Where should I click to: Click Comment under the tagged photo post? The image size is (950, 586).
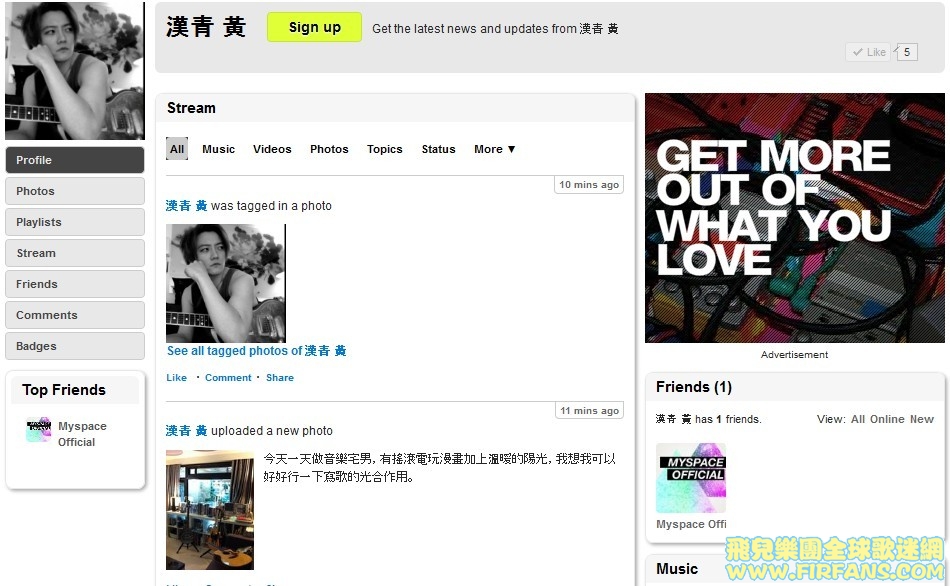(x=228, y=378)
